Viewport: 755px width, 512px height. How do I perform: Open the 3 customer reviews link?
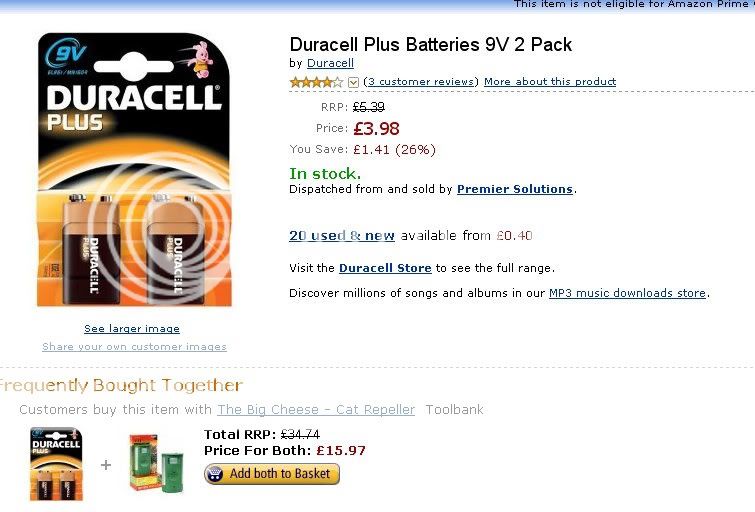click(421, 81)
